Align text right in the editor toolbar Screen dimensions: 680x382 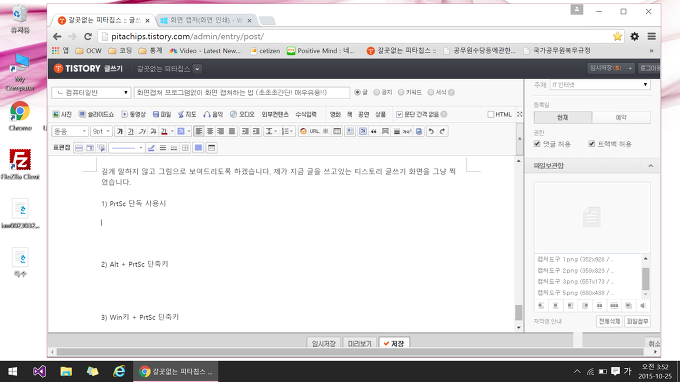(x=221, y=131)
